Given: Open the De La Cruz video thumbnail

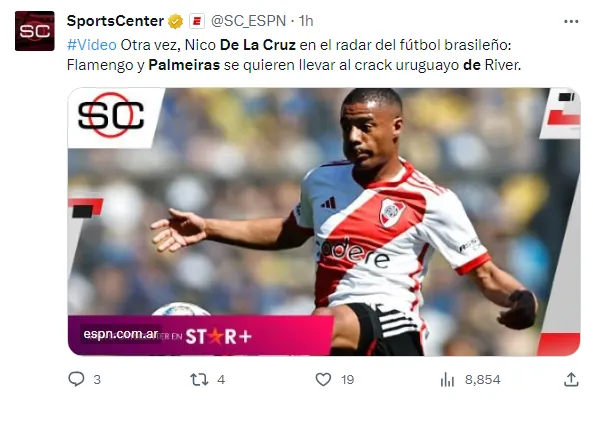Looking at the screenshot, I should click(324, 222).
